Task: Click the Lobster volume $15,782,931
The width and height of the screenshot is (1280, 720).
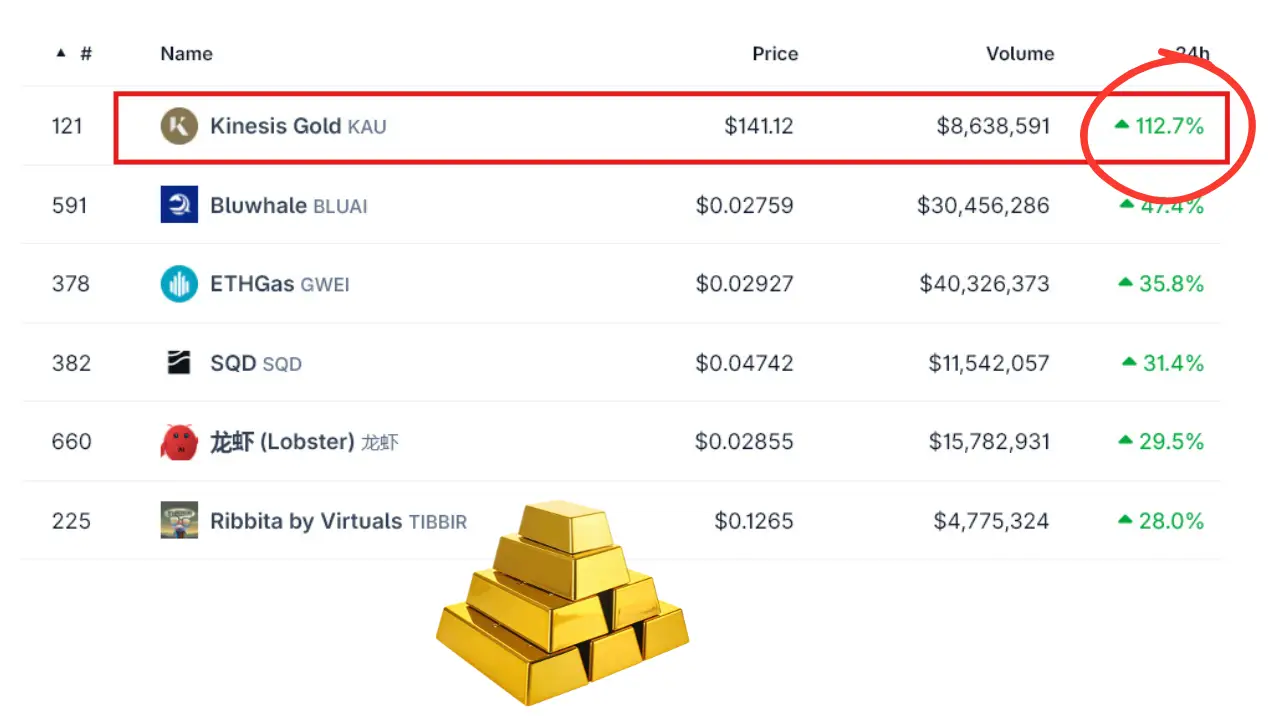Action: click(x=989, y=441)
